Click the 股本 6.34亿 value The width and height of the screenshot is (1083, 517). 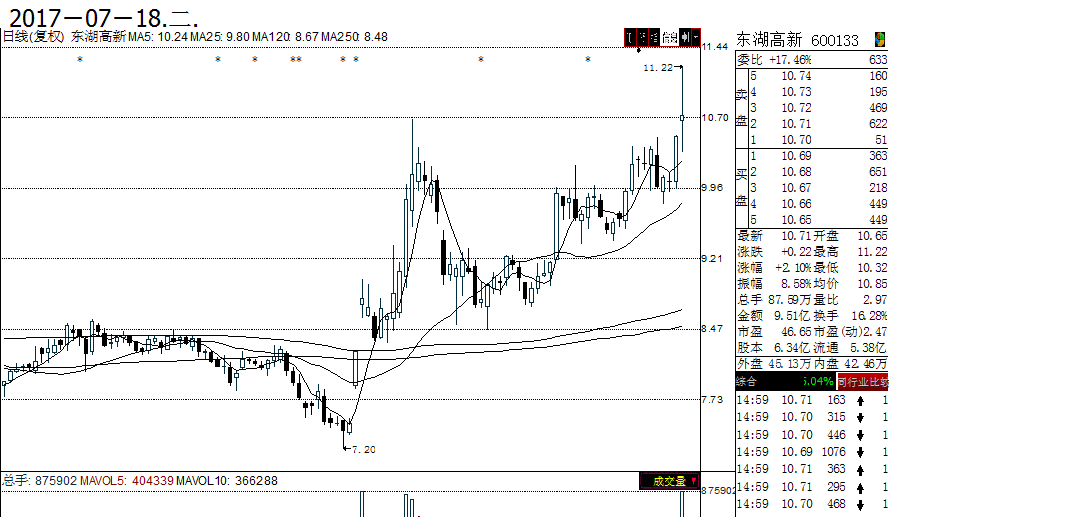793,348
